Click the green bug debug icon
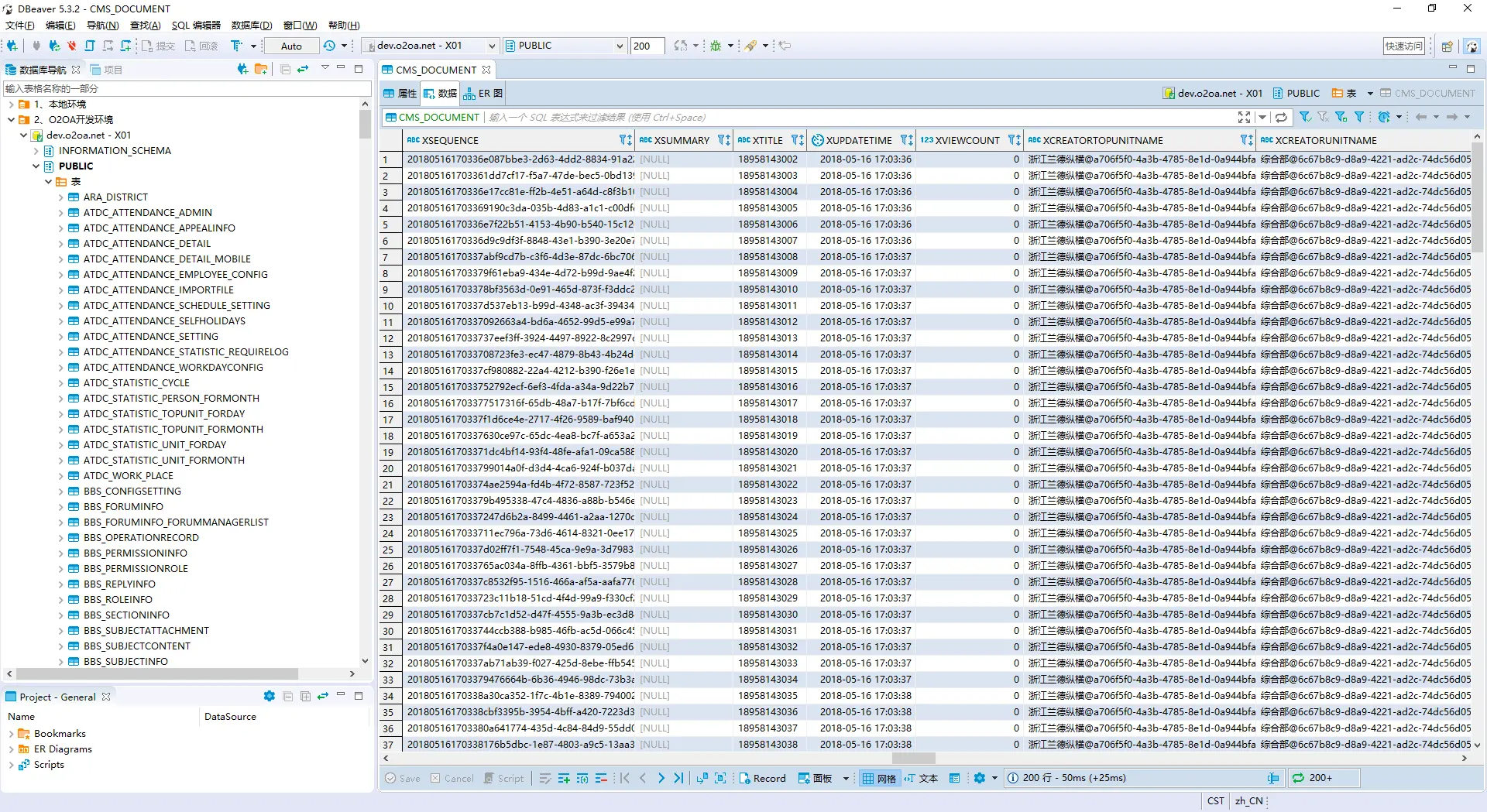Image resolution: width=1487 pixels, height=812 pixels. [716, 46]
